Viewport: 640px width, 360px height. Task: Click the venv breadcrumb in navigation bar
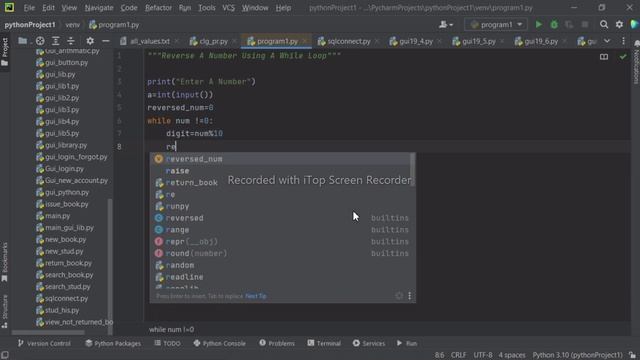coord(73,25)
